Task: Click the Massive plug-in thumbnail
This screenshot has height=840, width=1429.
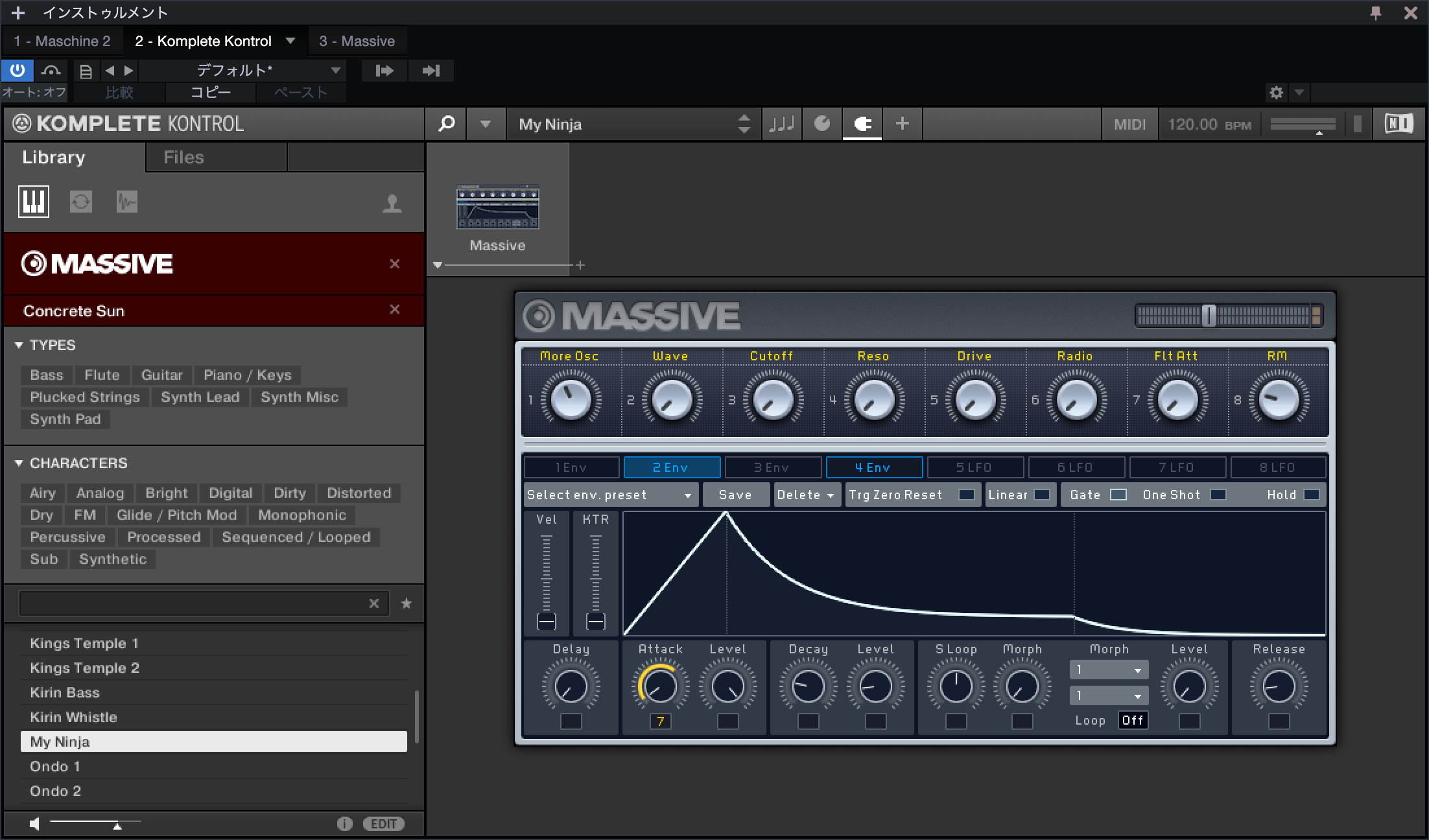Action: (497, 208)
